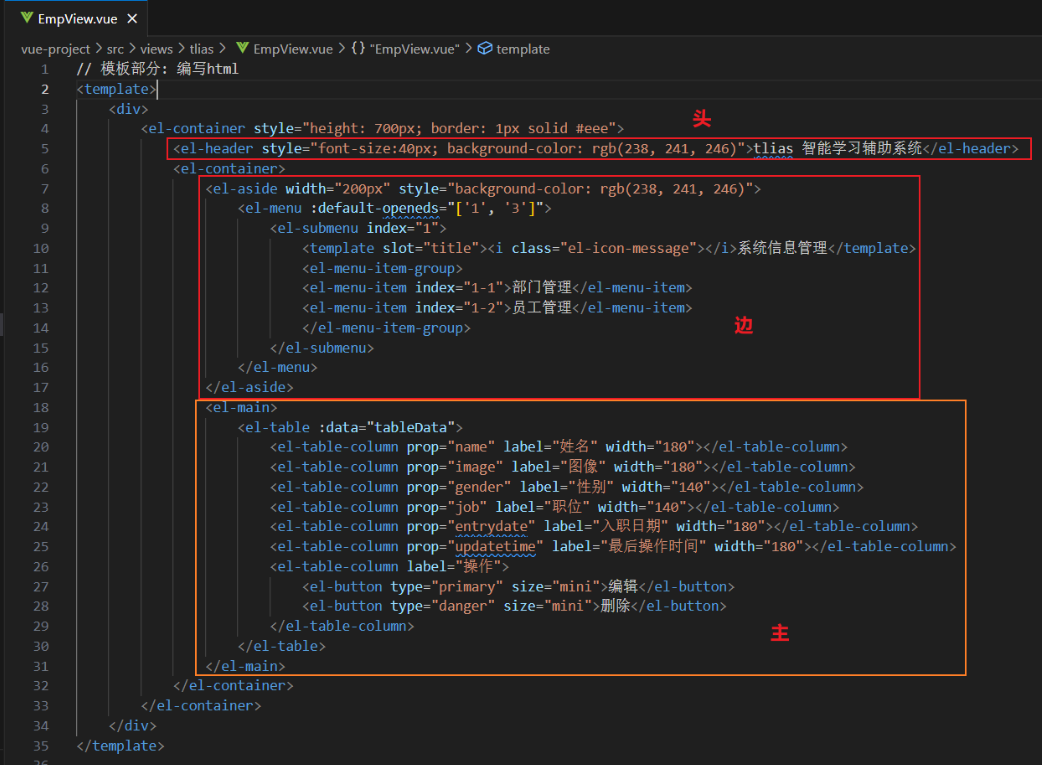Image resolution: width=1042 pixels, height=765 pixels.
Task: Click line number 5 in the gutter
Action: 45,148
